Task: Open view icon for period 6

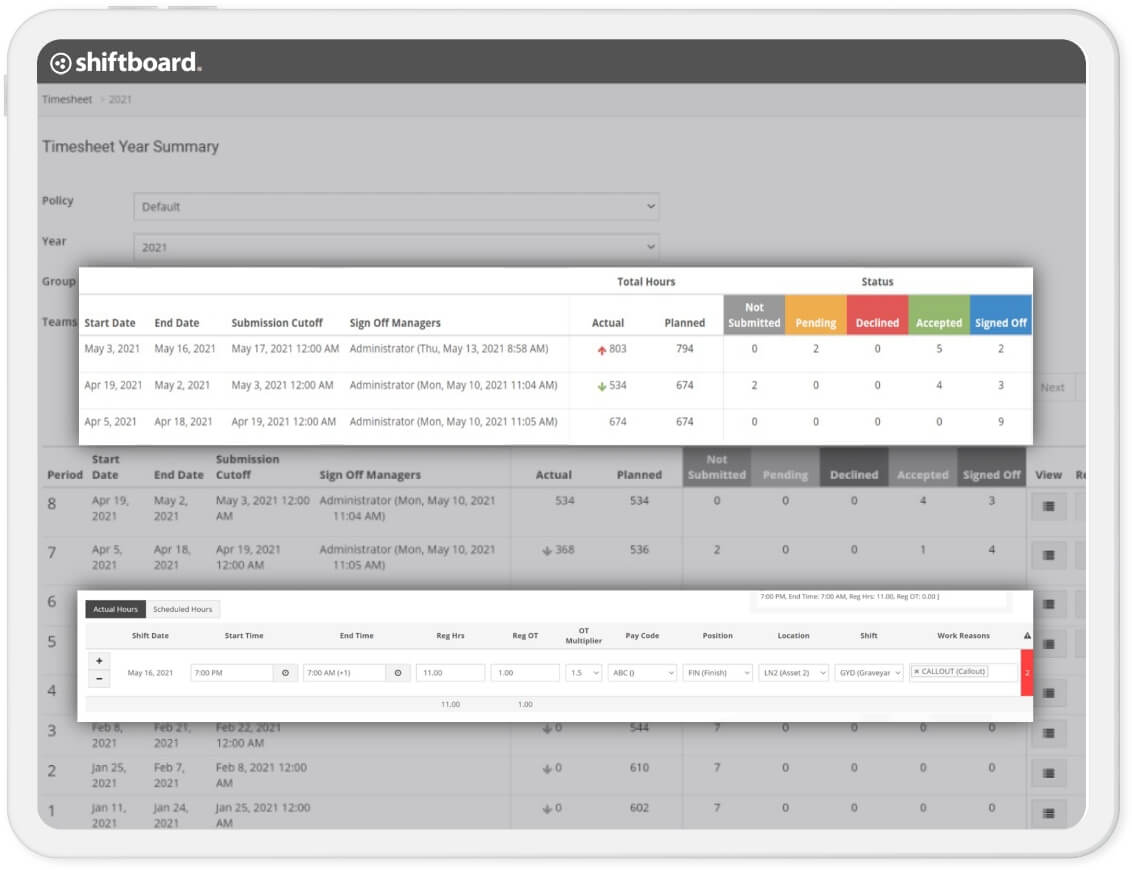Action: tap(1049, 604)
